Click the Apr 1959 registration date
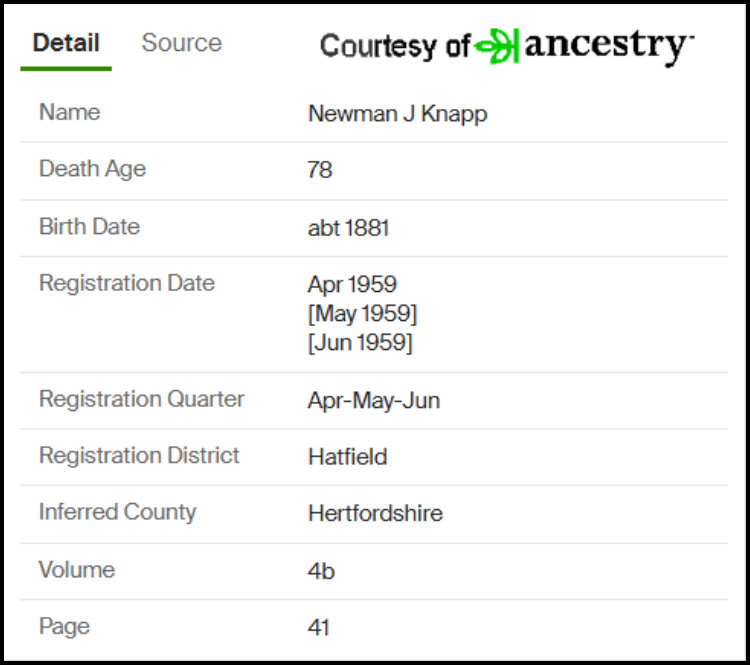The height and width of the screenshot is (665, 750). pos(352,284)
